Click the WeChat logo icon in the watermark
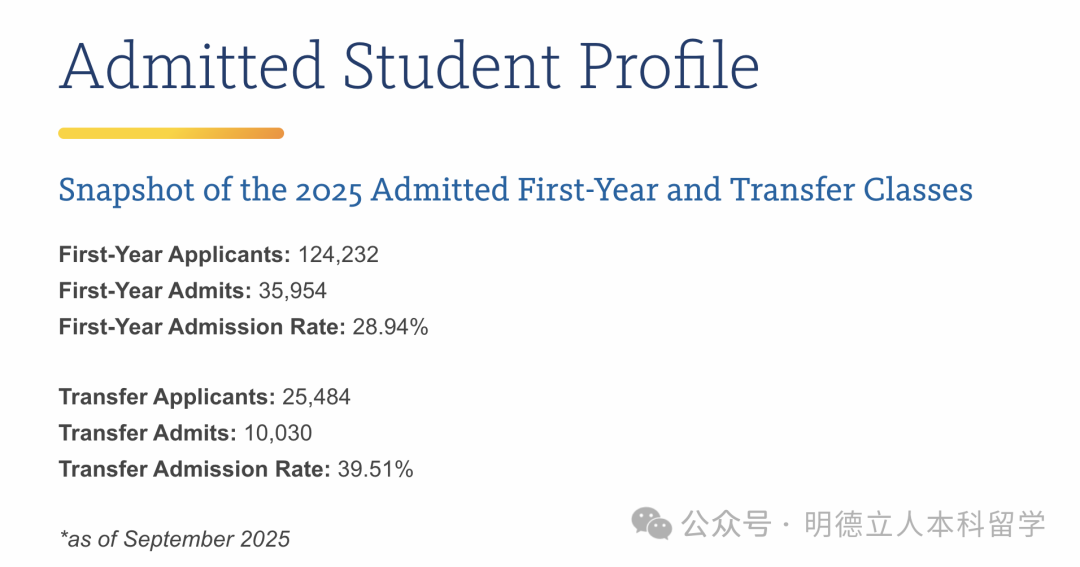The height and width of the screenshot is (567, 1080). (651, 523)
